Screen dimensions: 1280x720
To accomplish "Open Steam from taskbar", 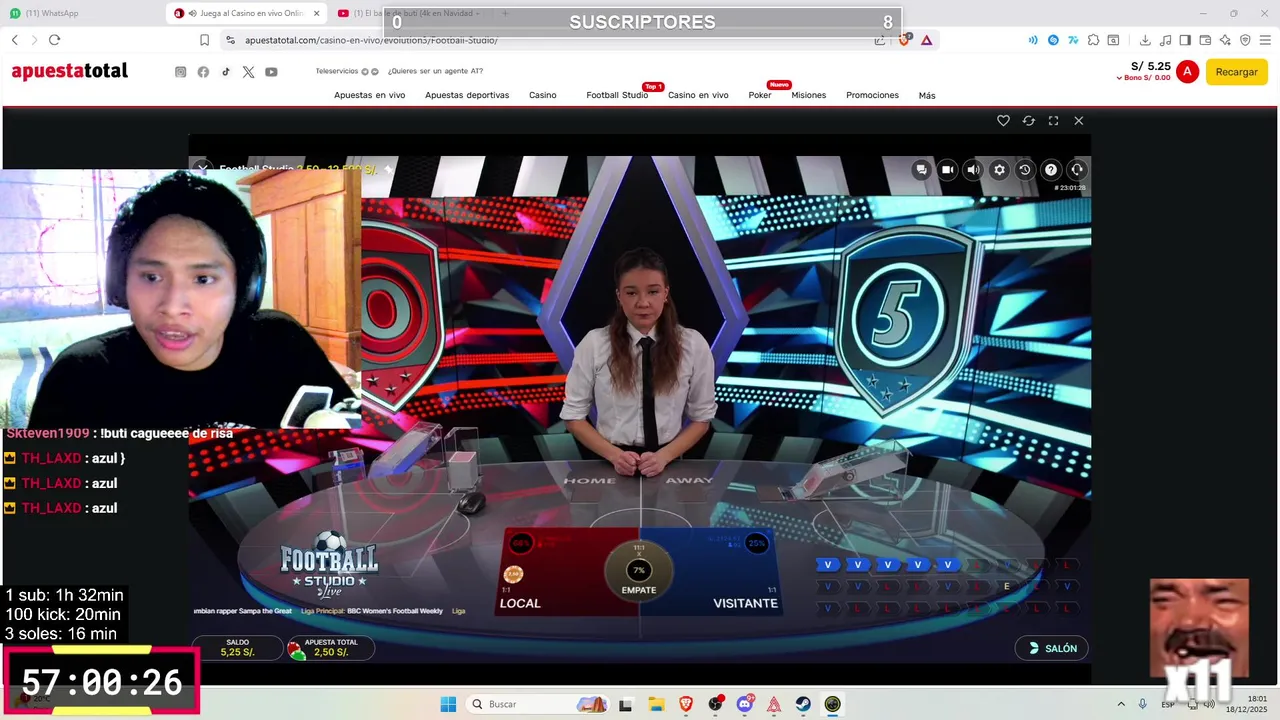I will click(x=803, y=704).
